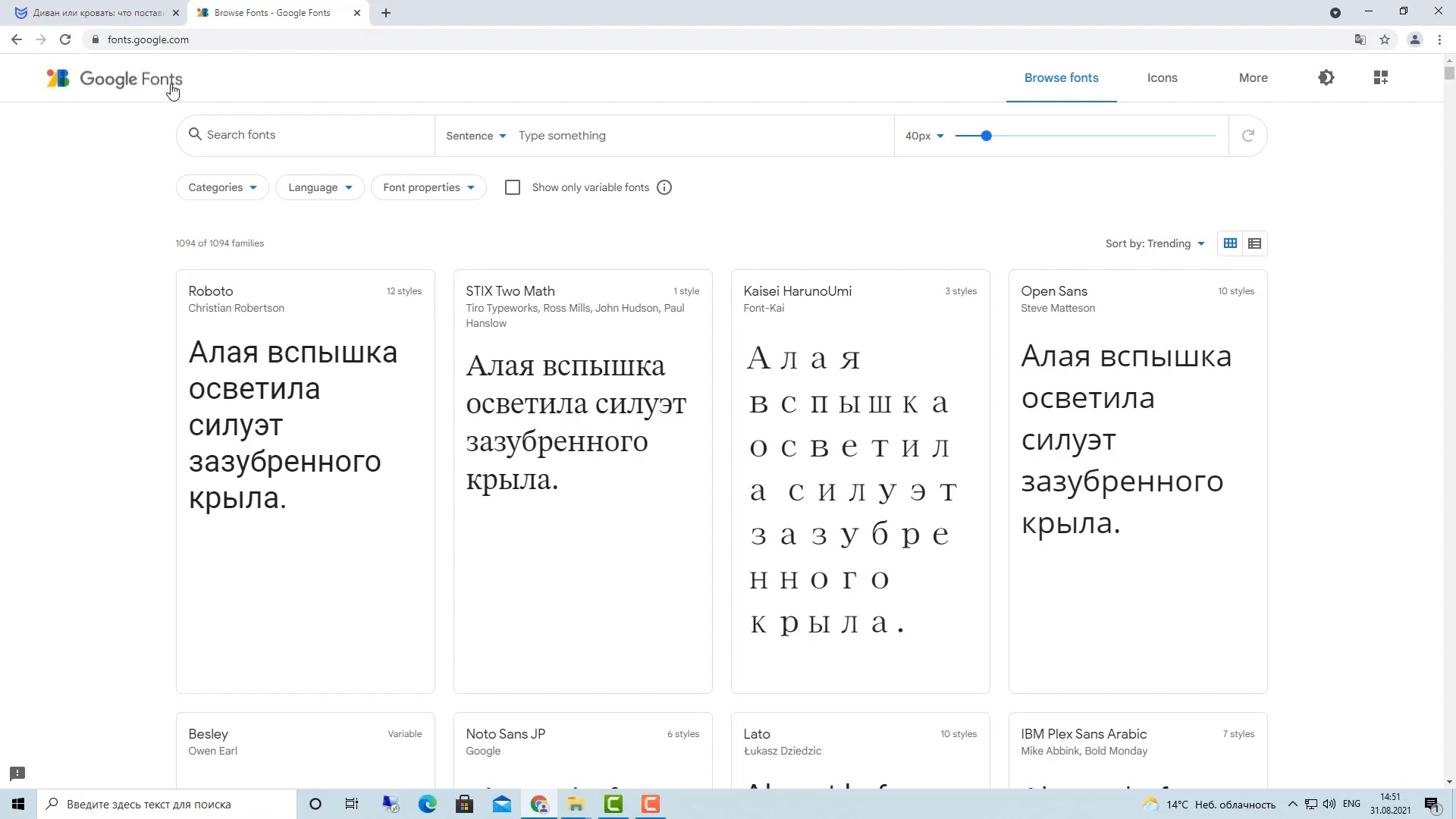Open Task View on taskbar
The width and height of the screenshot is (1456, 819).
[x=352, y=804]
